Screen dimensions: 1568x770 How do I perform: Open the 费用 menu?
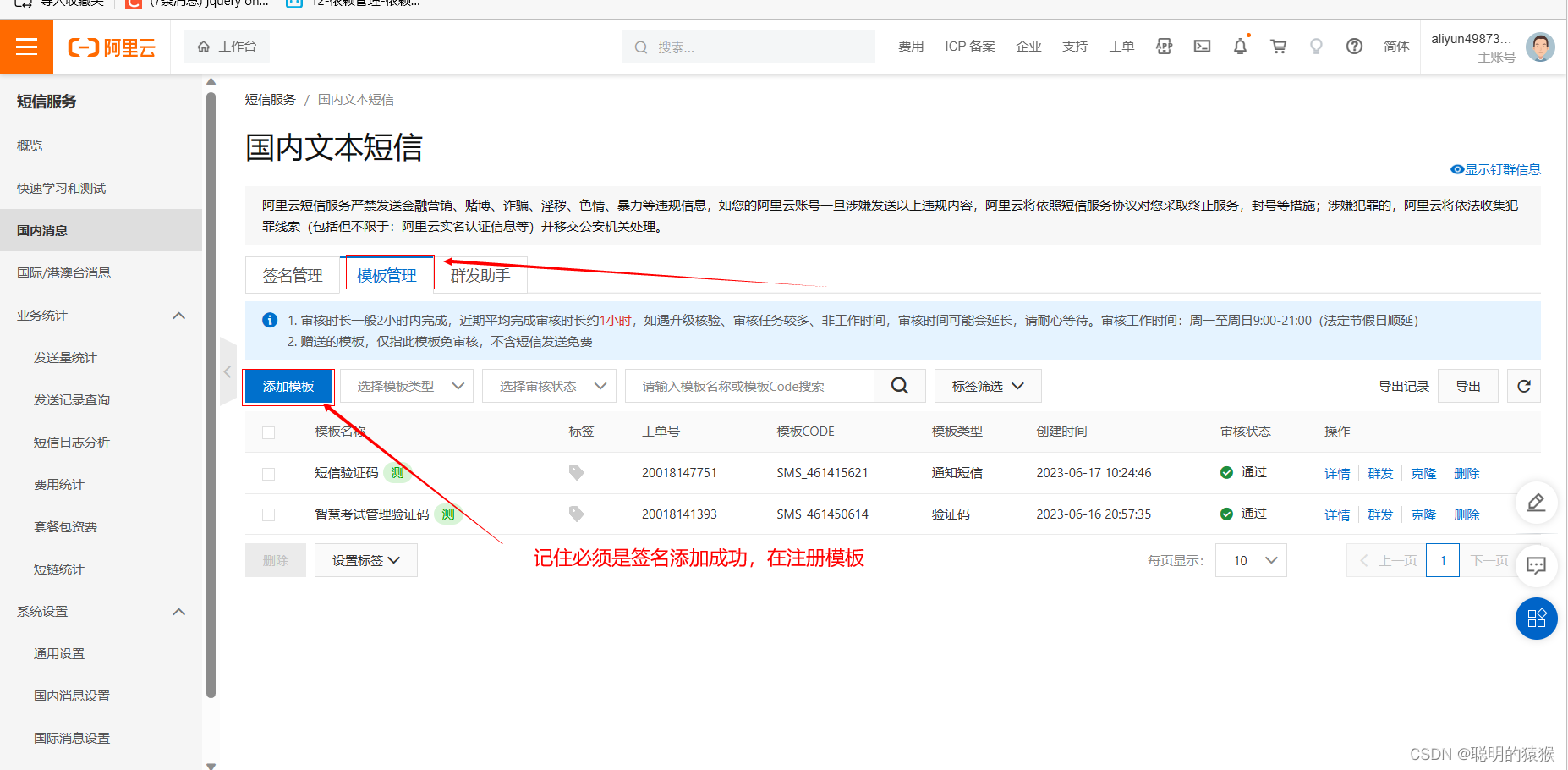pos(911,47)
